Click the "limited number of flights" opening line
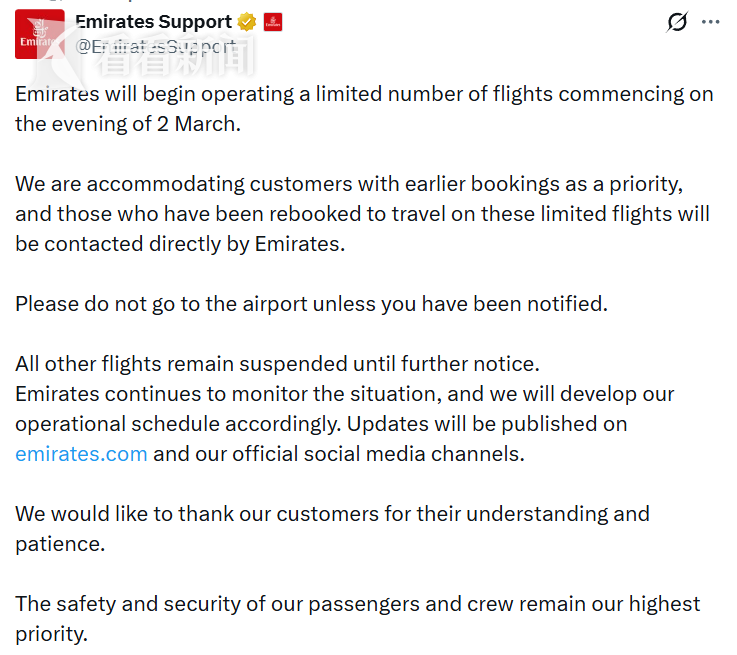737x655 pixels. tap(364, 95)
